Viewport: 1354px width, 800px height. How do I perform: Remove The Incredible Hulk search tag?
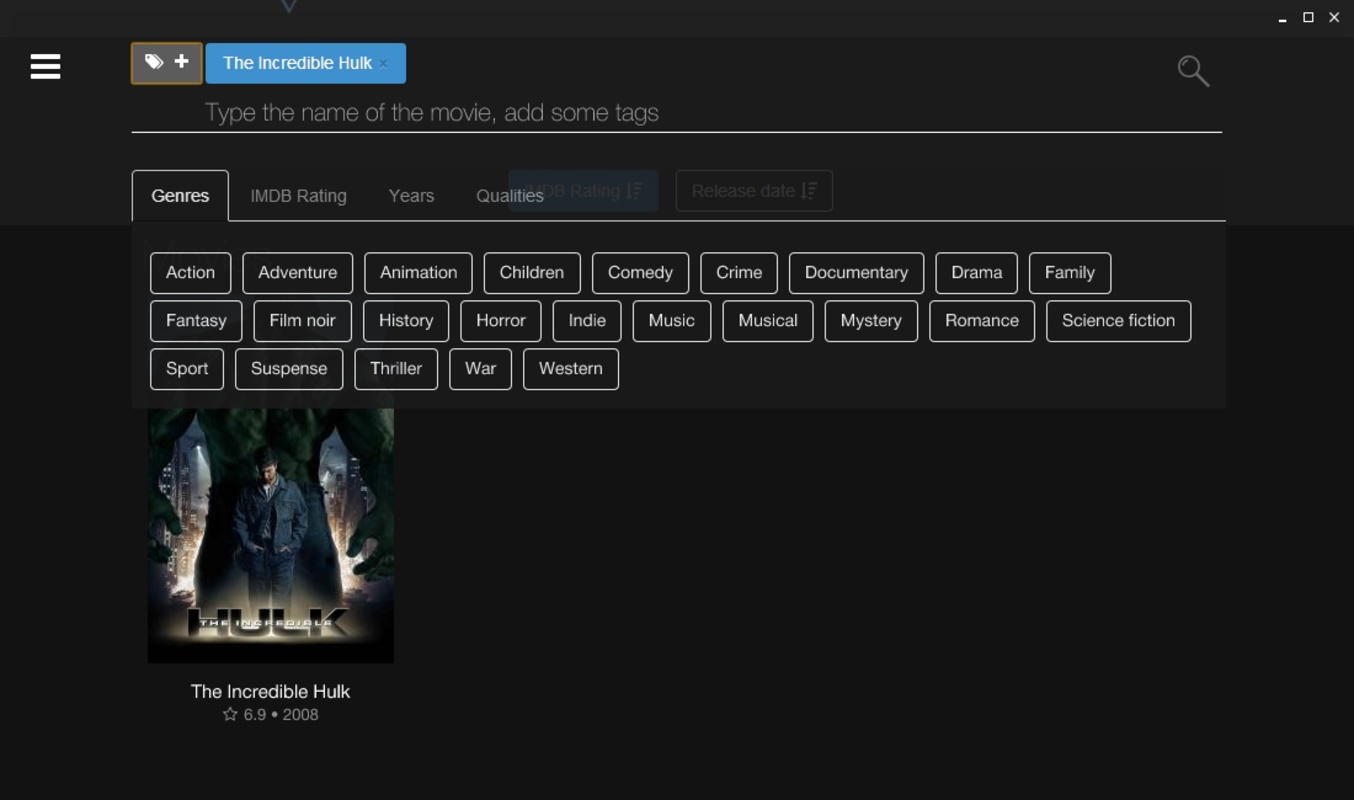click(383, 63)
